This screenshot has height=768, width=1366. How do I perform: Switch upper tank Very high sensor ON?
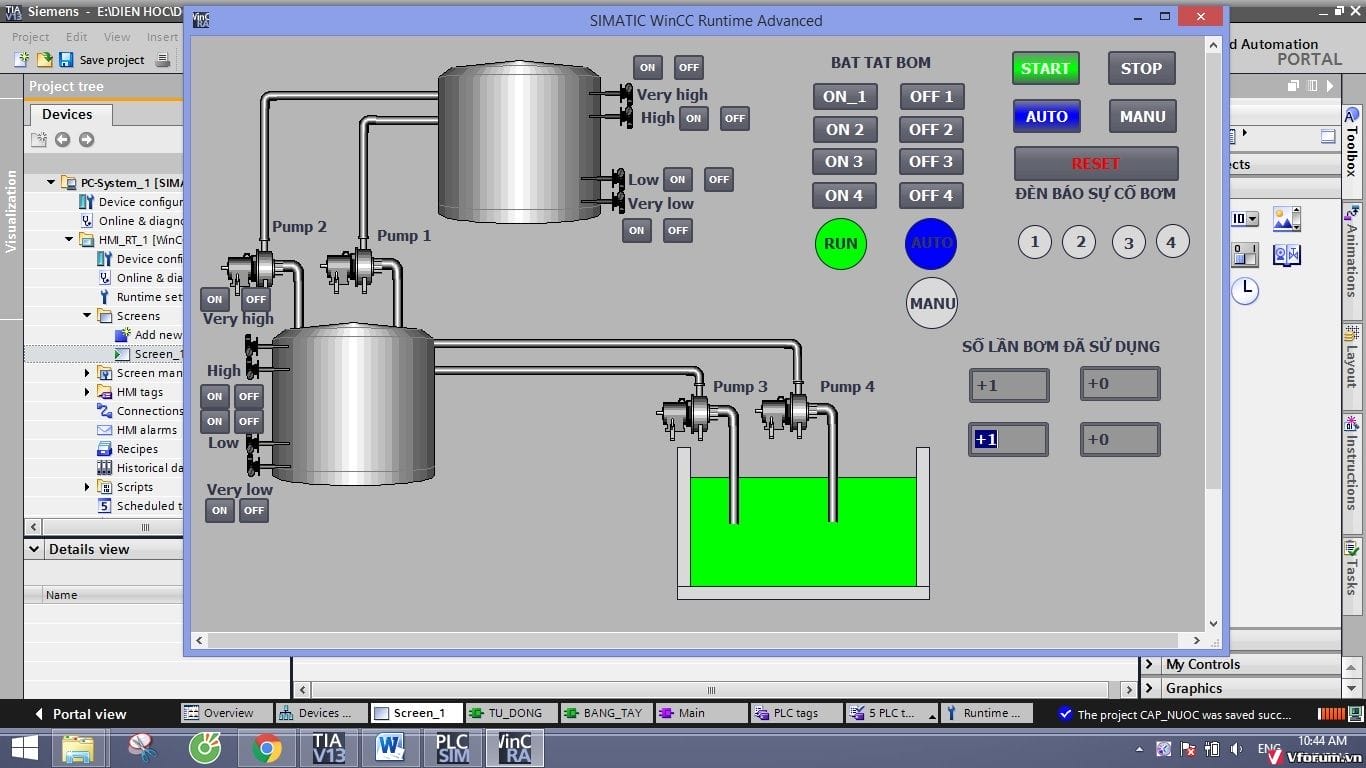tap(648, 68)
